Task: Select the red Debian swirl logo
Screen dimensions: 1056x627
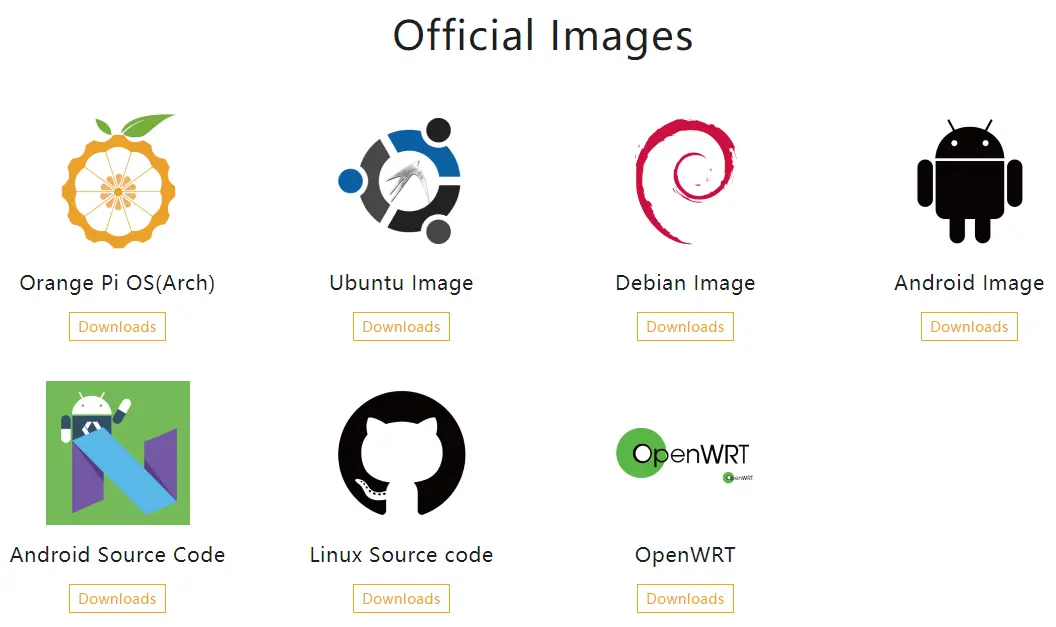Action: [x=685, y=181]
